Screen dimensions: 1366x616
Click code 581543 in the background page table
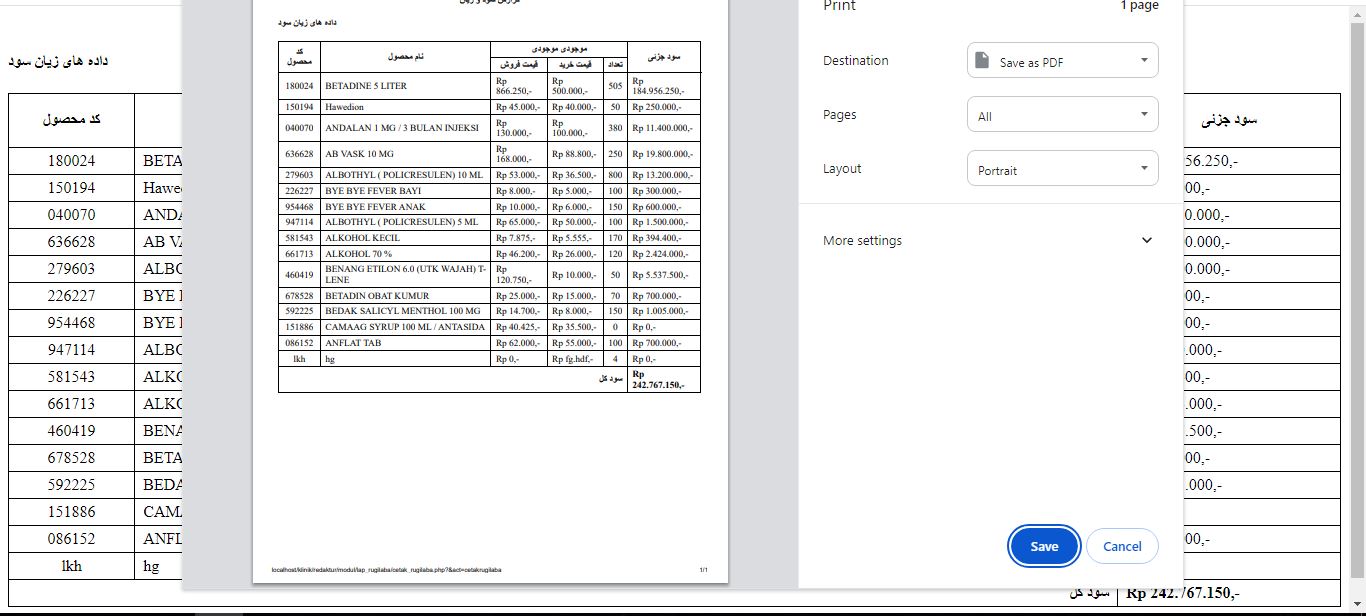coord(71,377)
